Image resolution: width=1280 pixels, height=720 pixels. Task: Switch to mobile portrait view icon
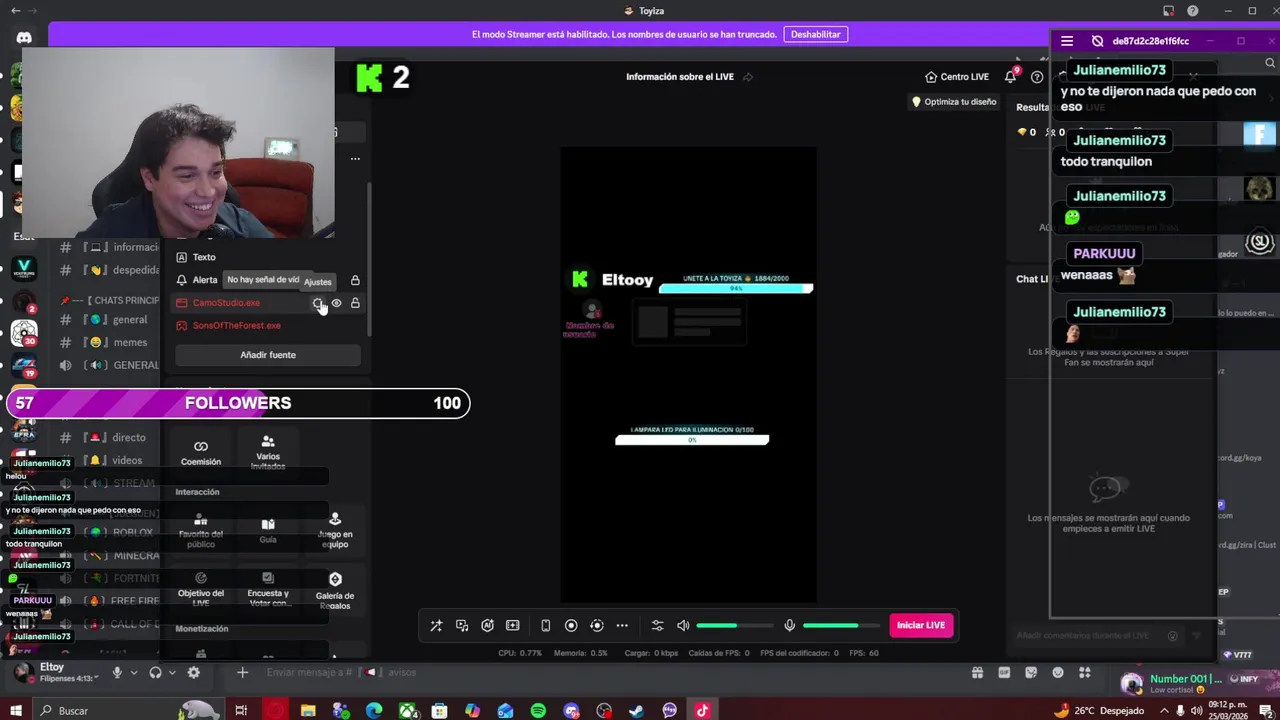point(545,626)
